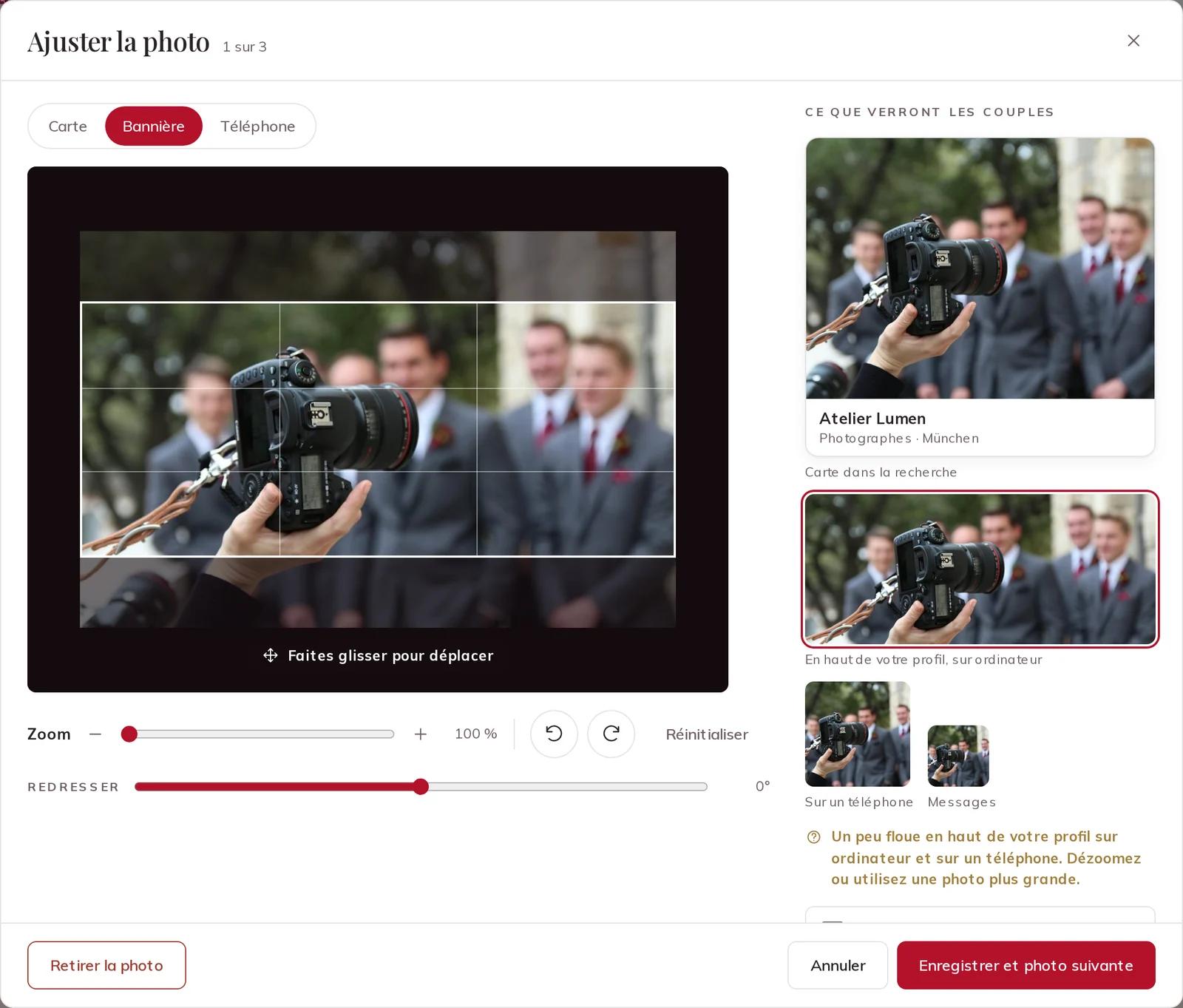This screenshot has width=1183, height=1008.
Task: Click Enregistrer et photo suivante
Action: [x=1026, y=965]
